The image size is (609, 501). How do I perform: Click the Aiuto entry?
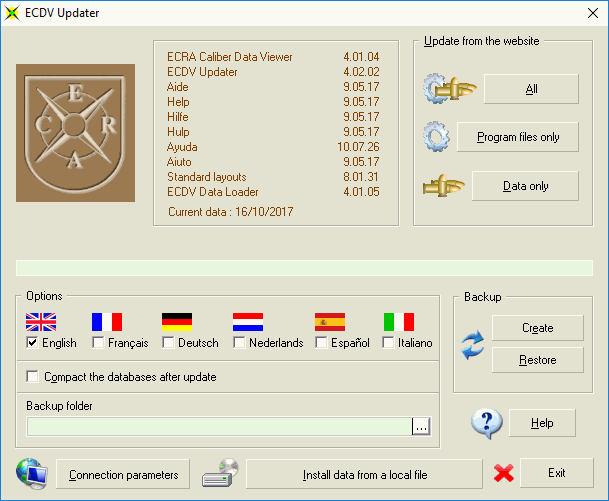coord(179,162)
